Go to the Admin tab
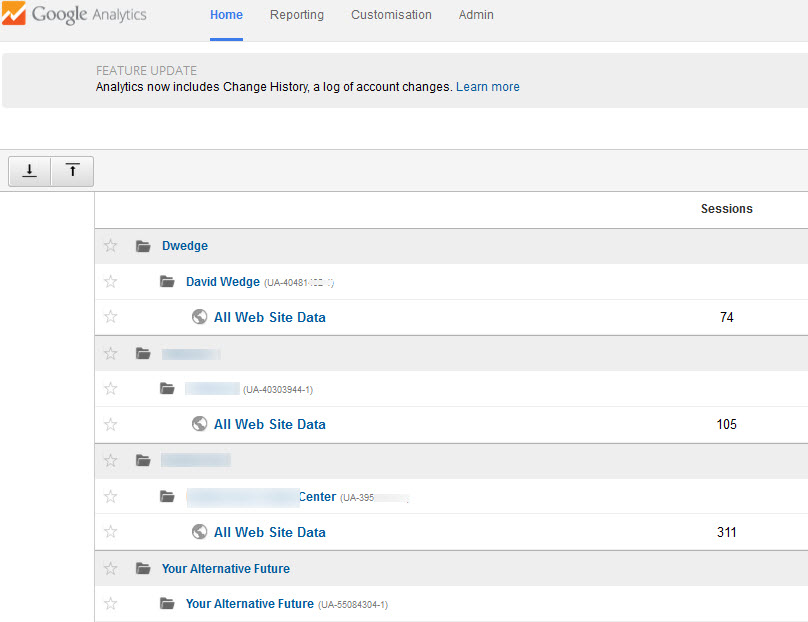 [476, 15]
